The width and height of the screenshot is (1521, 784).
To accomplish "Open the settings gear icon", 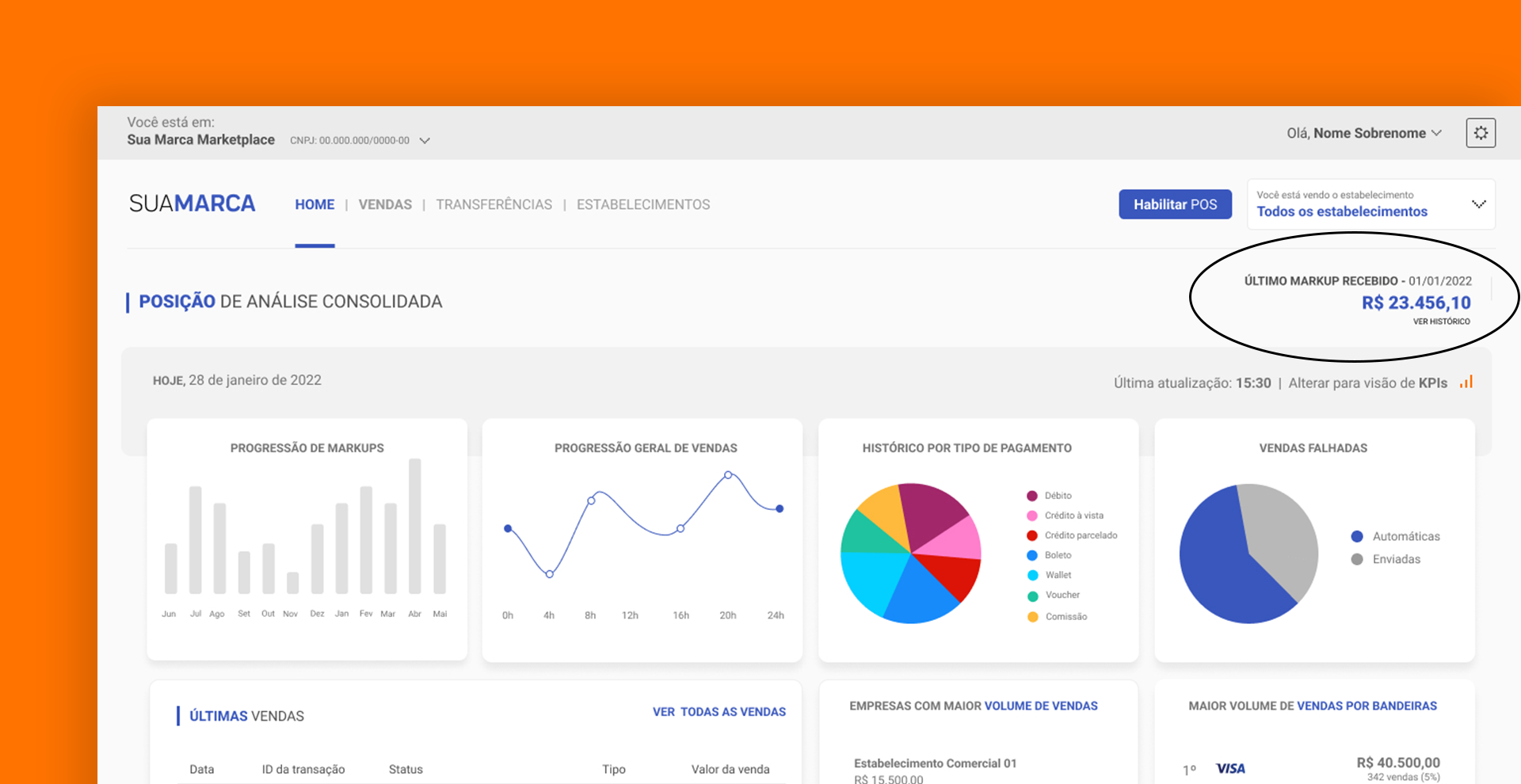I will (1481, 133).
